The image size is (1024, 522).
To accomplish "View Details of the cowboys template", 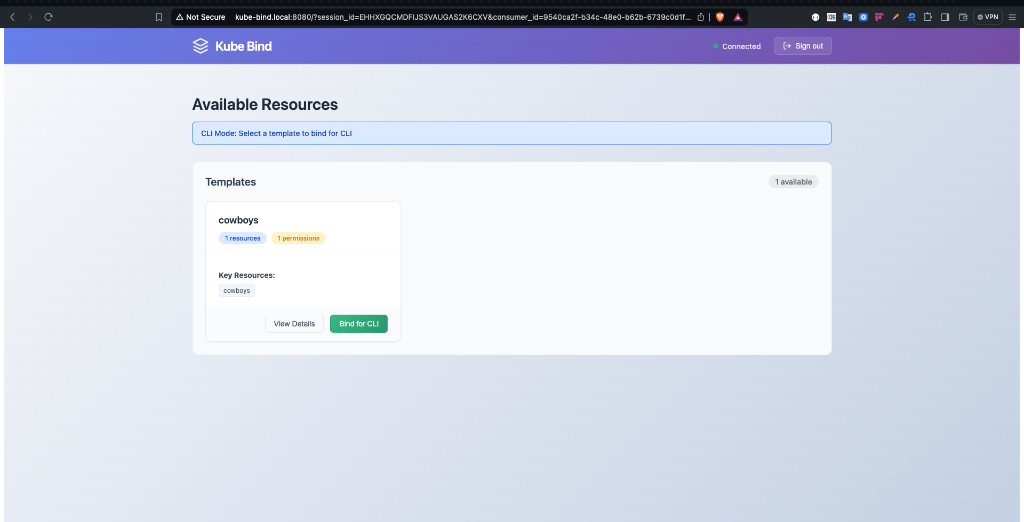I will 294,323.
